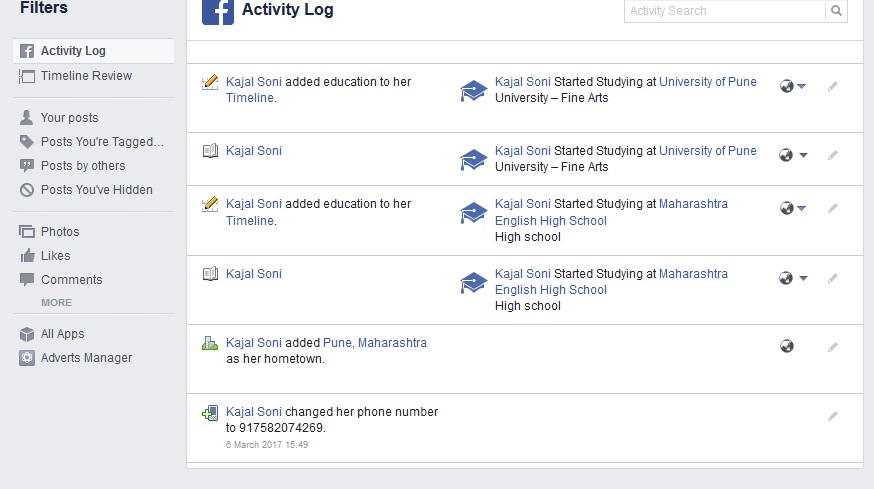Screen dimensions: 874x489
Task: Click the Posts by others quote icon
Action: pos(26,166)
